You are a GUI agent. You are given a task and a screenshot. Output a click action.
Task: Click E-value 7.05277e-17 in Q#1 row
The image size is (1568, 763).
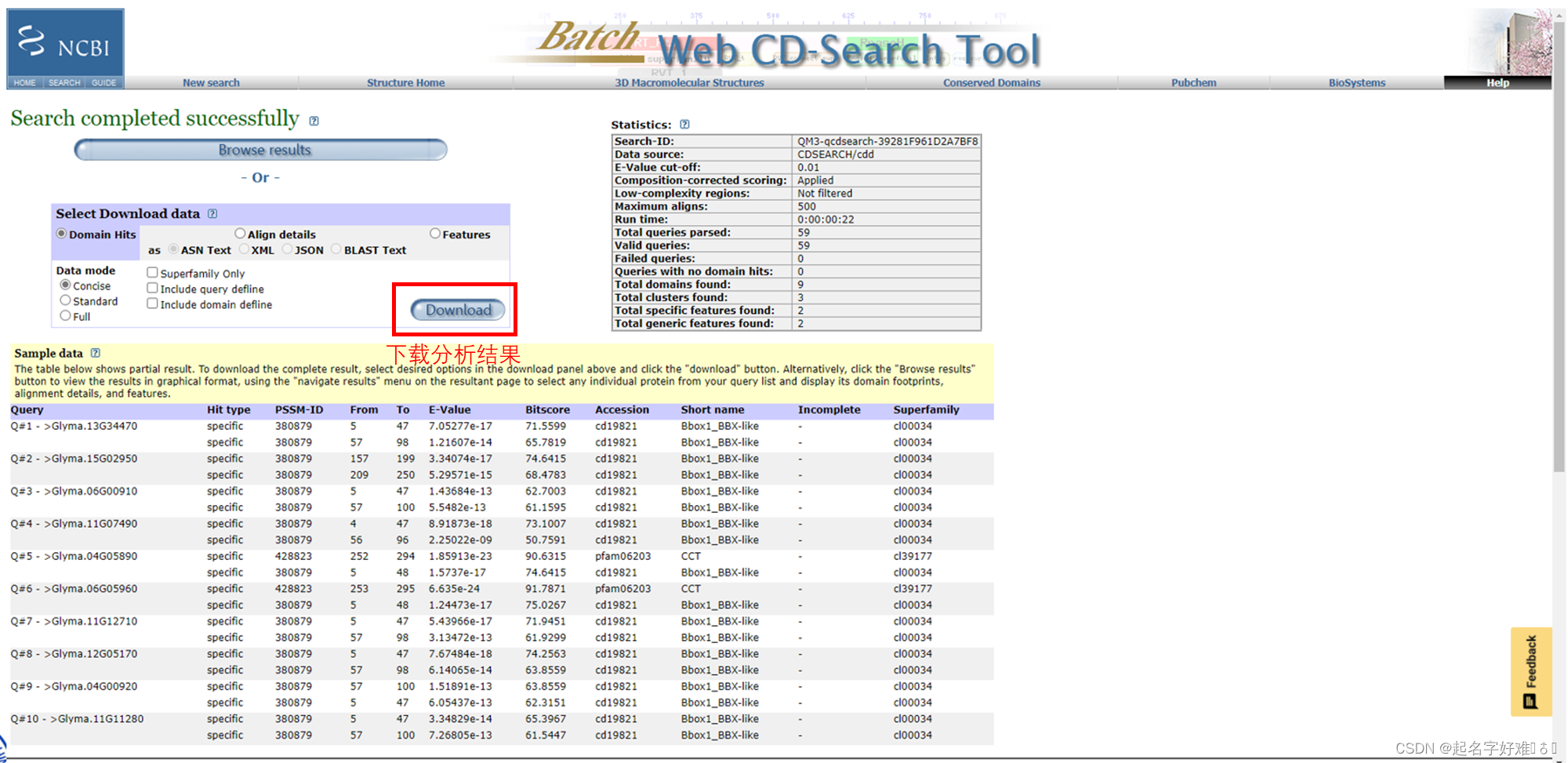pyautogui.click(x=460, y=426)
